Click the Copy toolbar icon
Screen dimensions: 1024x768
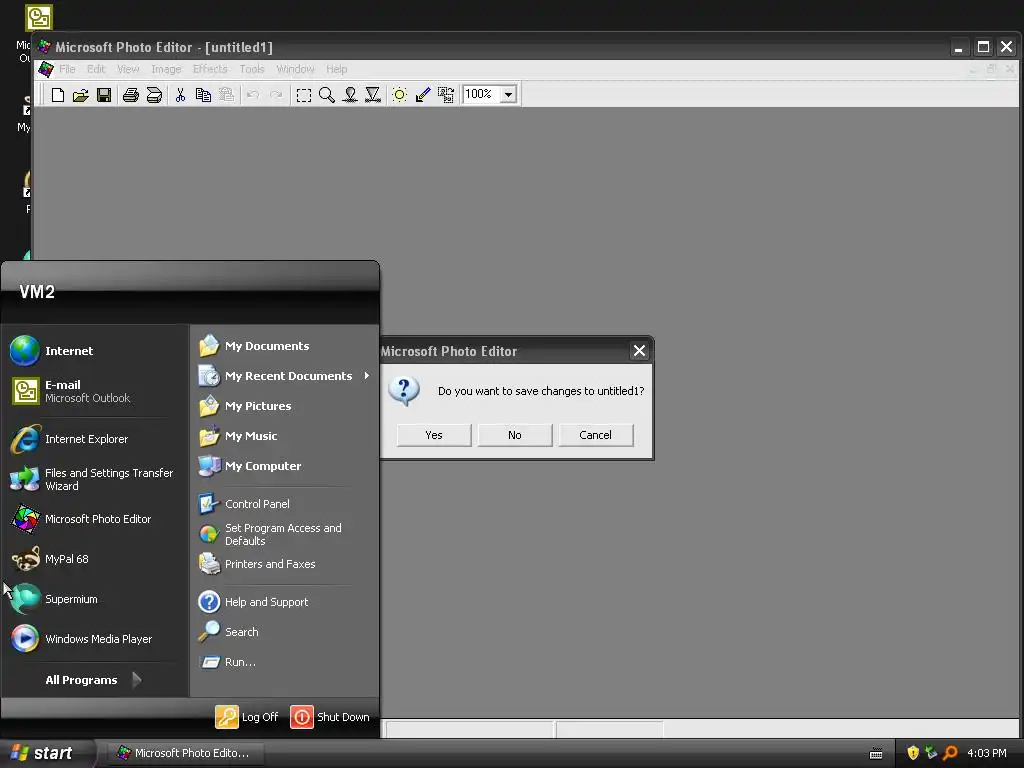(203, 95)
